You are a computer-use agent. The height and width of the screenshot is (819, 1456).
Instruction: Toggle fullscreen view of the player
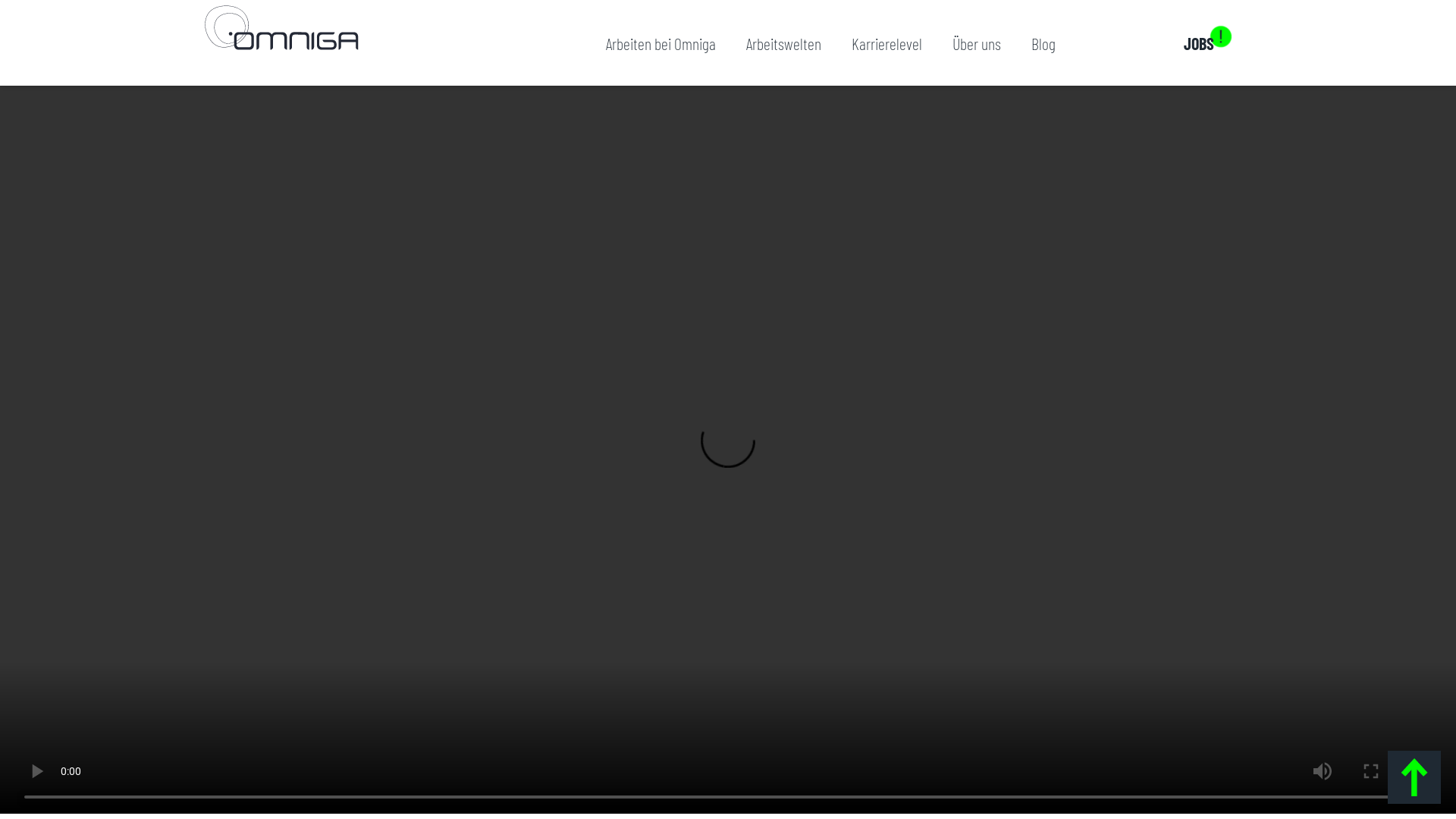[1371, 771]
